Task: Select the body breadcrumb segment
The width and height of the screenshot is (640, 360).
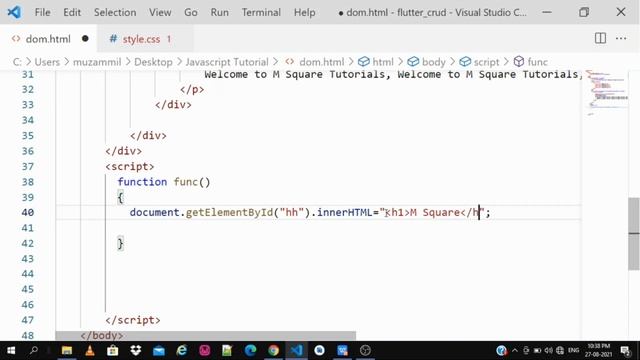Action: tap(433, 62)
